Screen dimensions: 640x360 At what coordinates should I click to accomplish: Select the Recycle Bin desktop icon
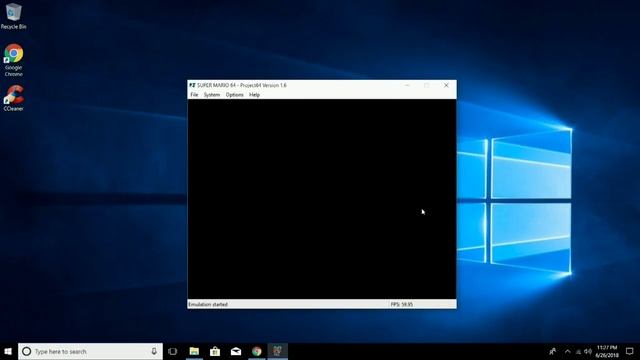click(x=13, y=16)
